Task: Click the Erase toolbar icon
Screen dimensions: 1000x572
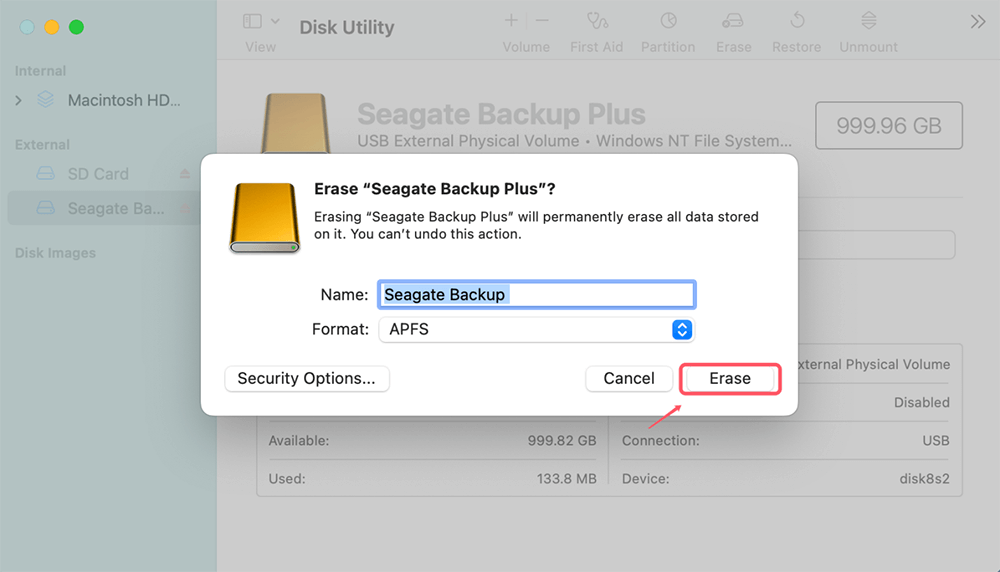Action: [733, 21]
